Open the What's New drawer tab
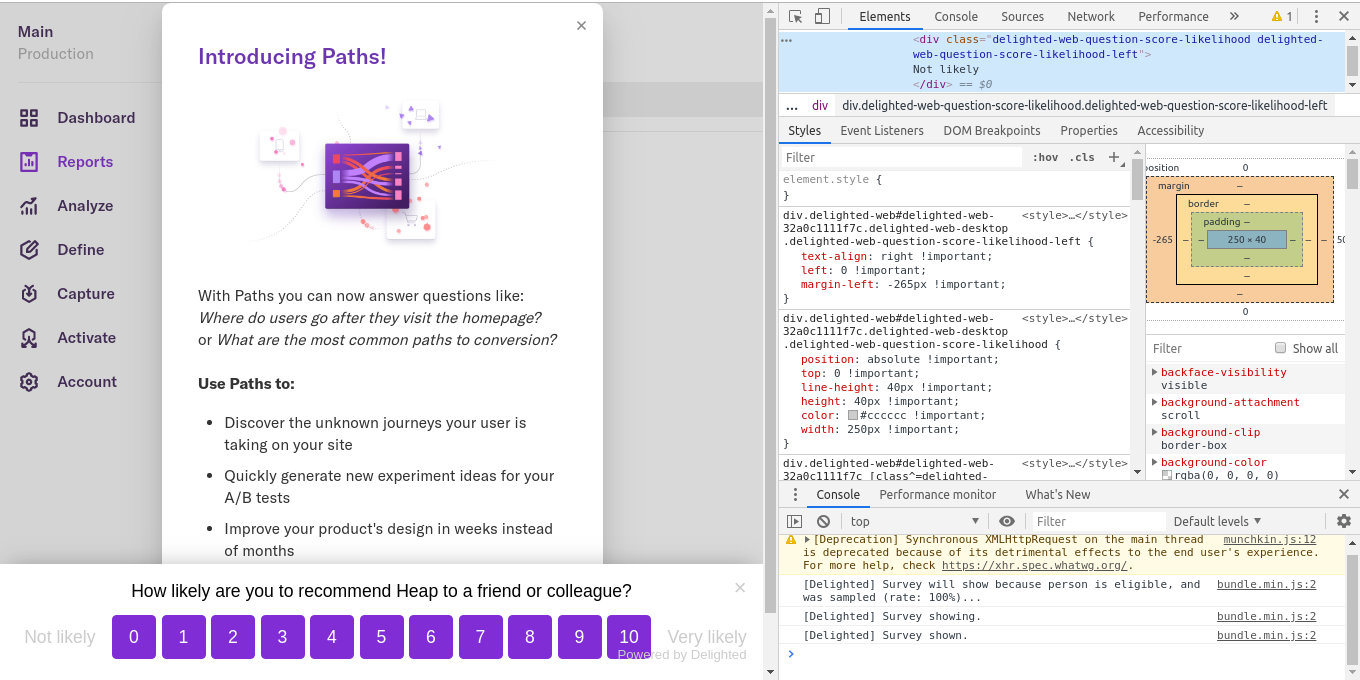 1058,495
